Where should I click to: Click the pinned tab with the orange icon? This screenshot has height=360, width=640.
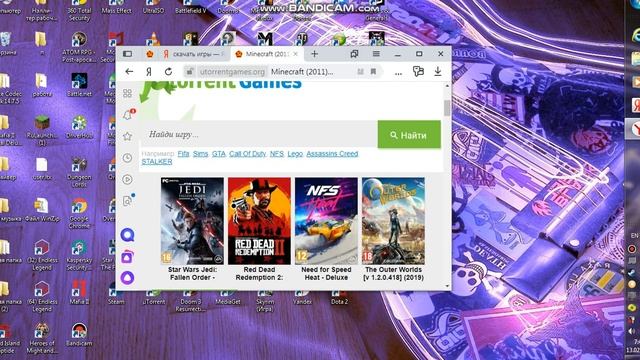[150, 54]
